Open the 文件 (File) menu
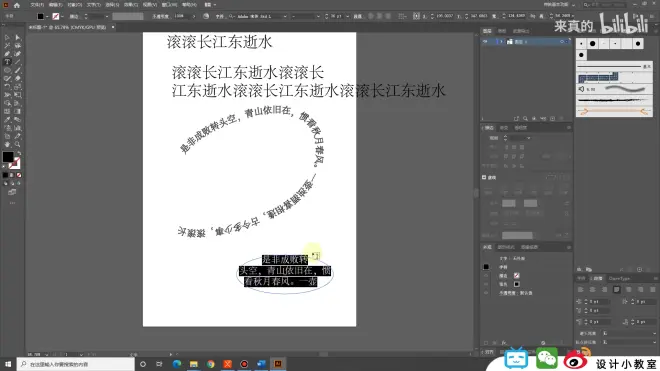The image size is (660, 371). pos(37,5)
